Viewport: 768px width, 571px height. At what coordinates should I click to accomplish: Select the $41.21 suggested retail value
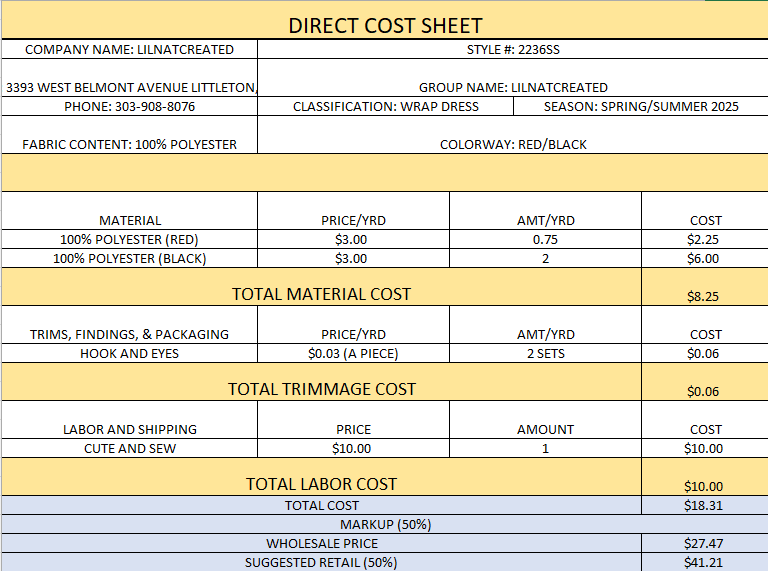coord(705,562)
